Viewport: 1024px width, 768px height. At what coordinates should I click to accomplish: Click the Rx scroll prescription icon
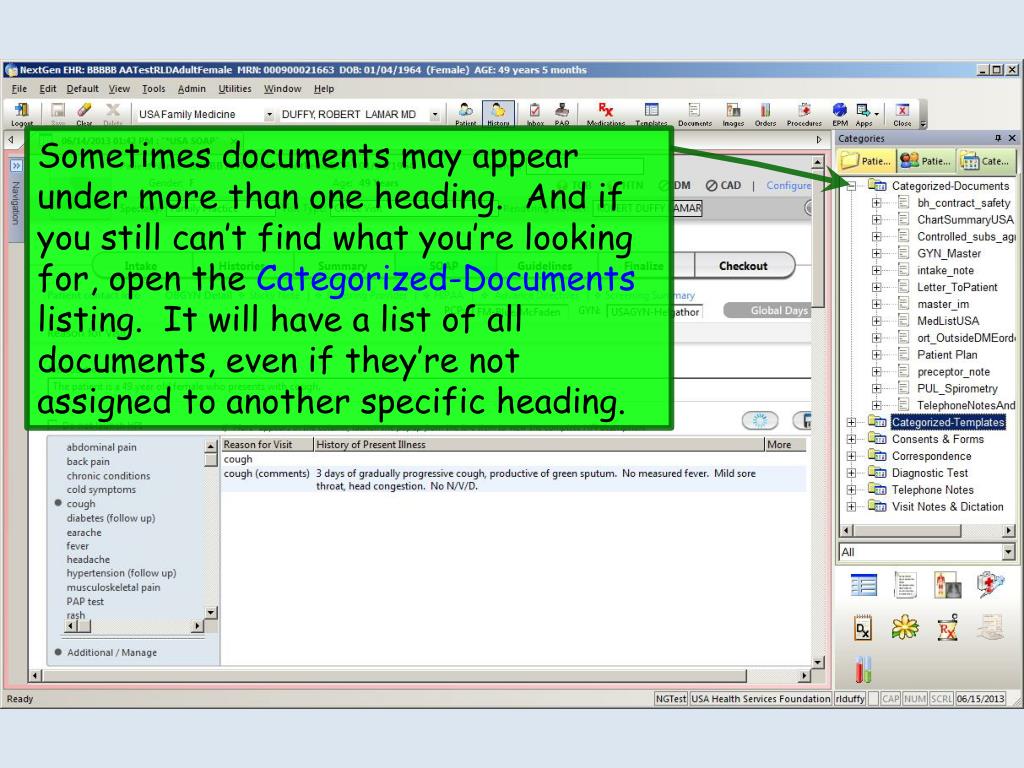(x=948, y=628)
